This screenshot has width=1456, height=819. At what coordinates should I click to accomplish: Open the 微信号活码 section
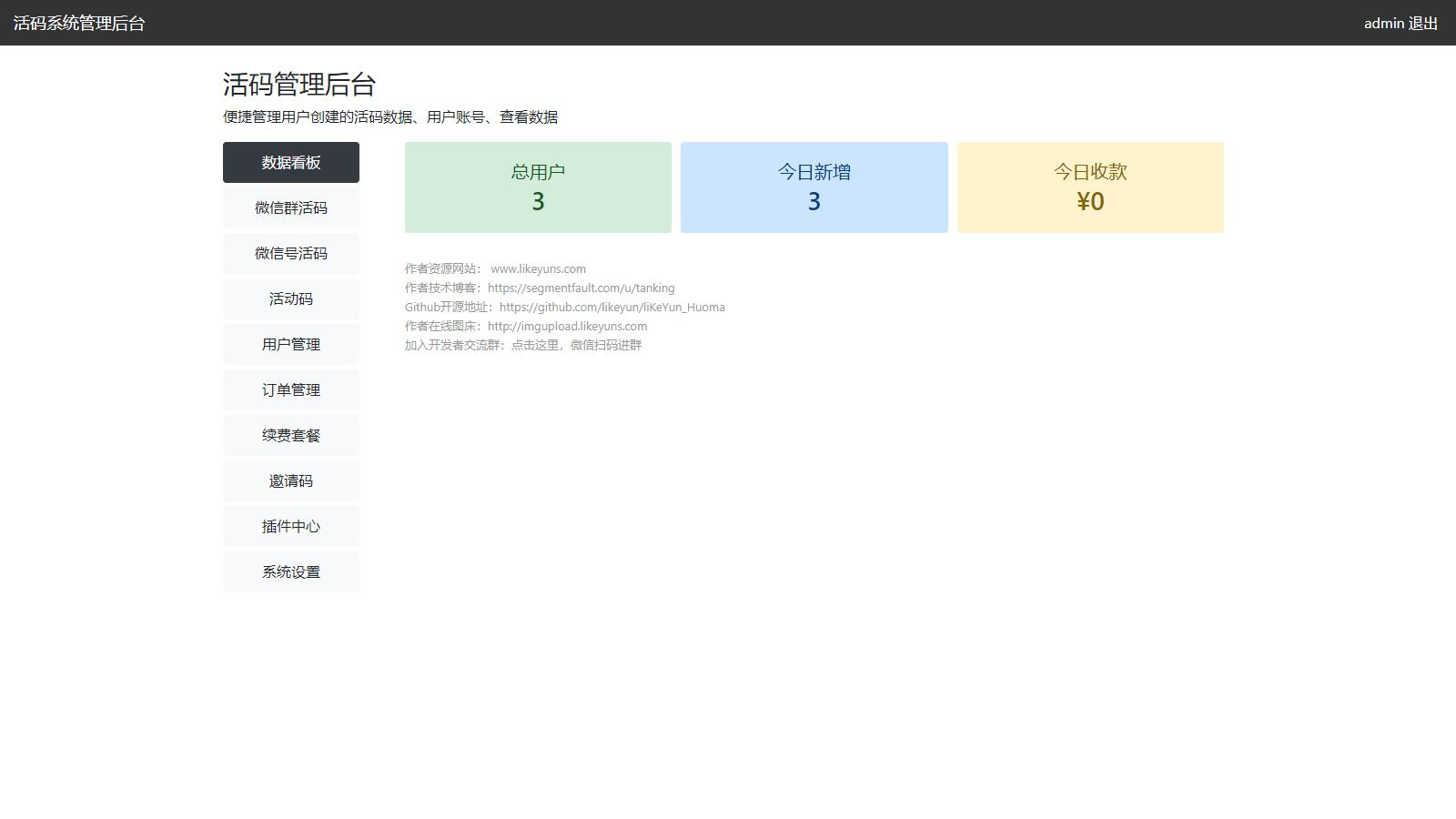[x=291, y=253]
